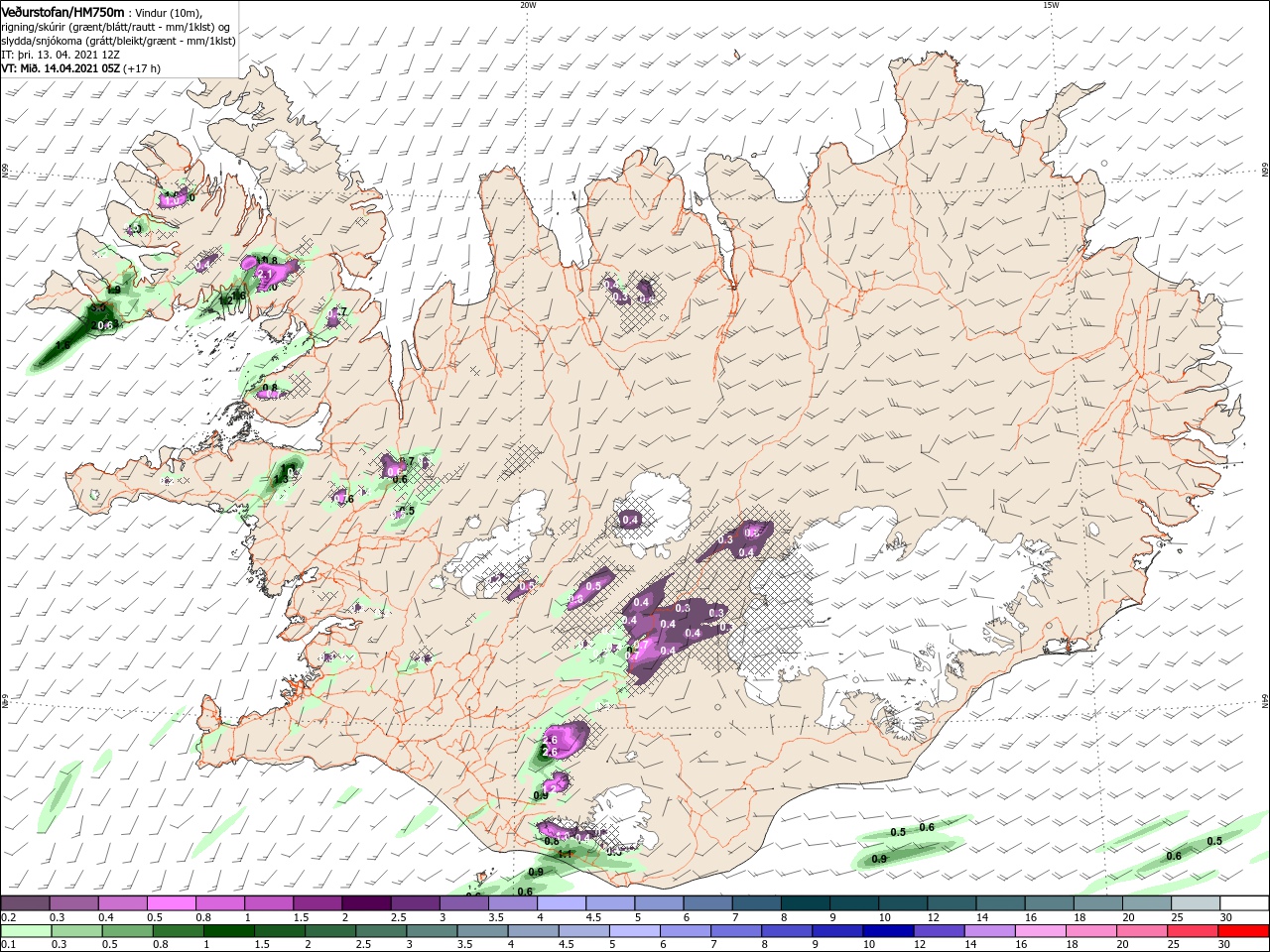This screenshot has width=1270, height=952.
Task: Click the "2.1" precipitation value on the map
Action: coord(265,272)
